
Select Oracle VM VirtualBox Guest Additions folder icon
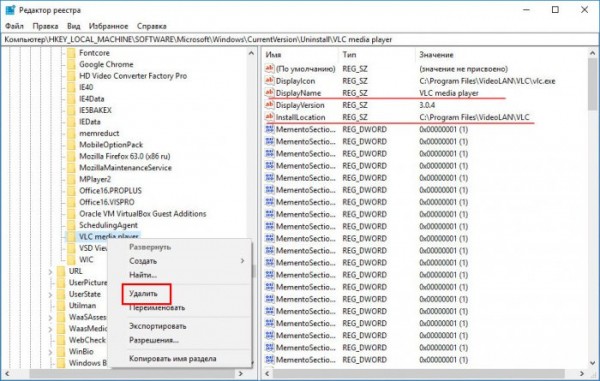[71, 213]
